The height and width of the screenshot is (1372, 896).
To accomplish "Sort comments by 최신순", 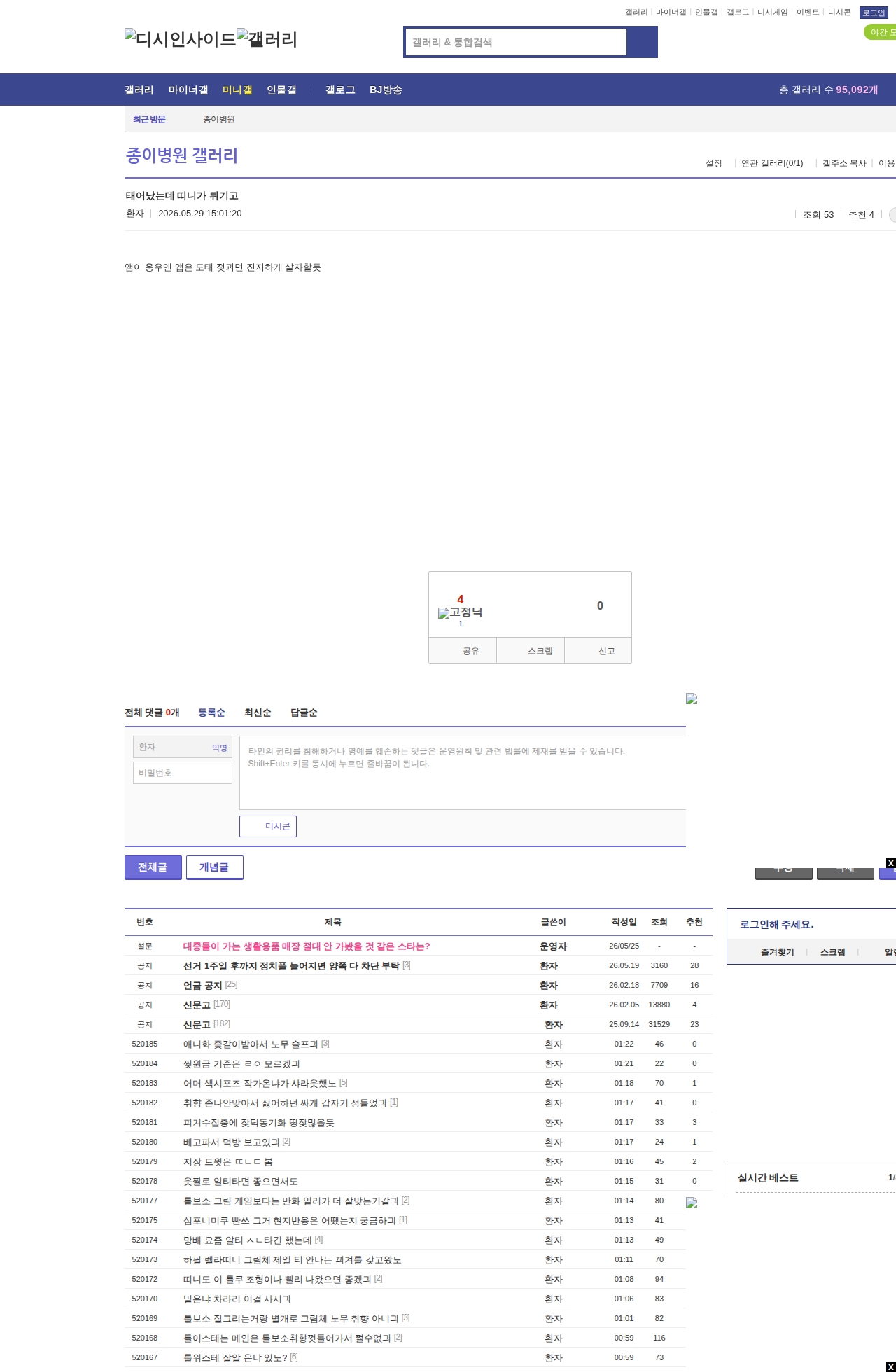I will (x=258, y=713).
